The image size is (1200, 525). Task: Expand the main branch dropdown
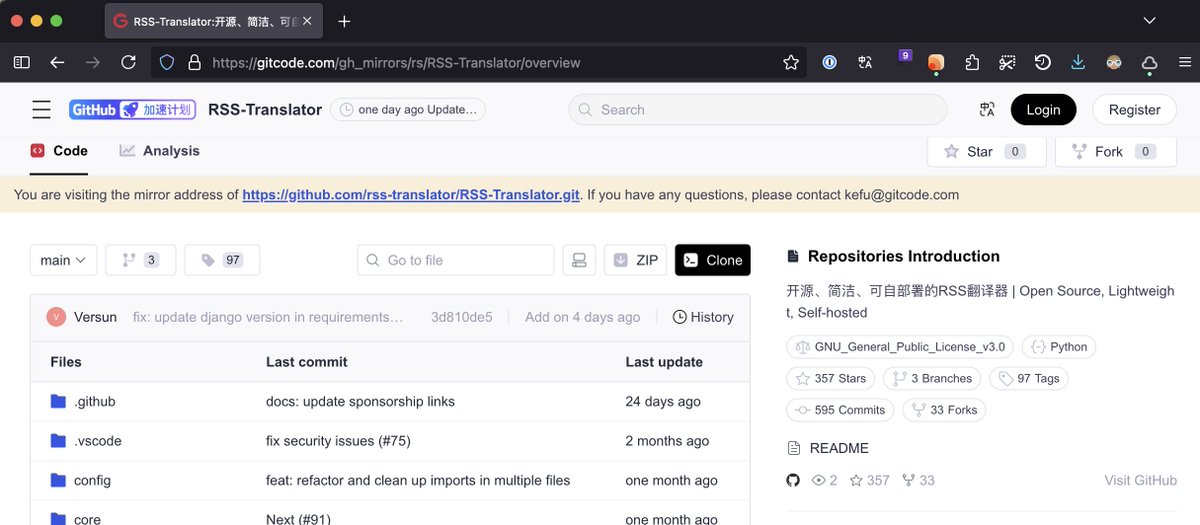click(x=63, y=260)
